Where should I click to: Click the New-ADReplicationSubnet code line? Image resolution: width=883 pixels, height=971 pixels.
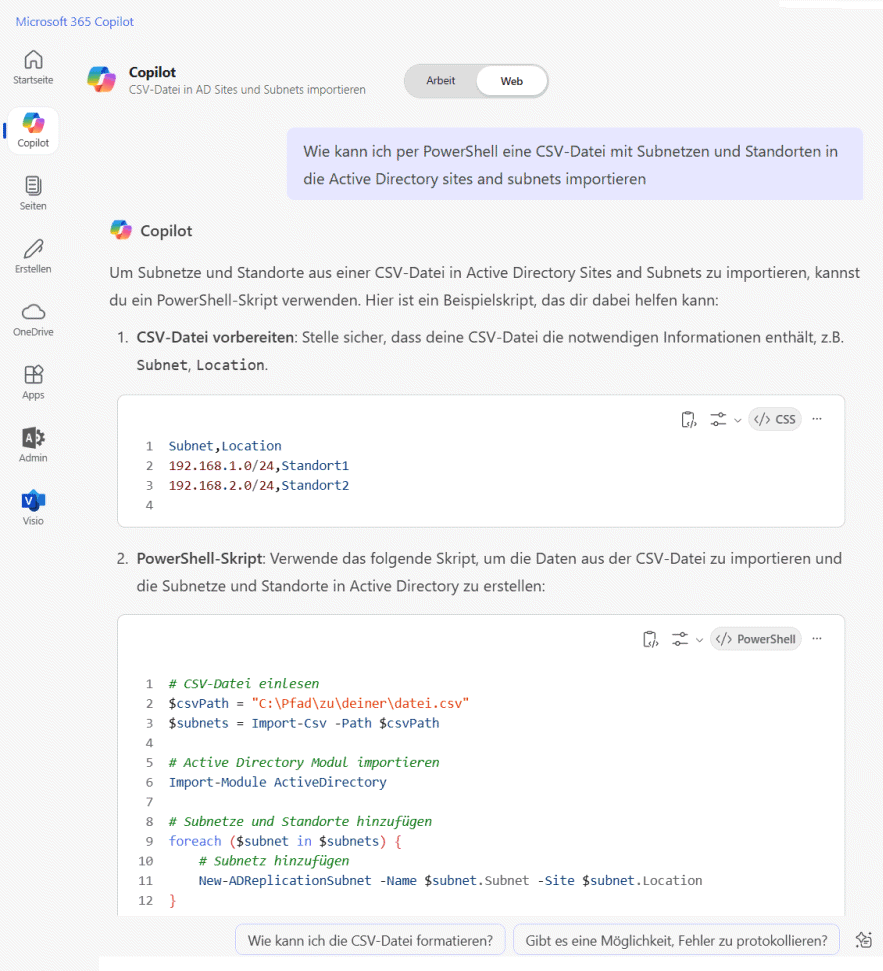(x=450, y=881)
